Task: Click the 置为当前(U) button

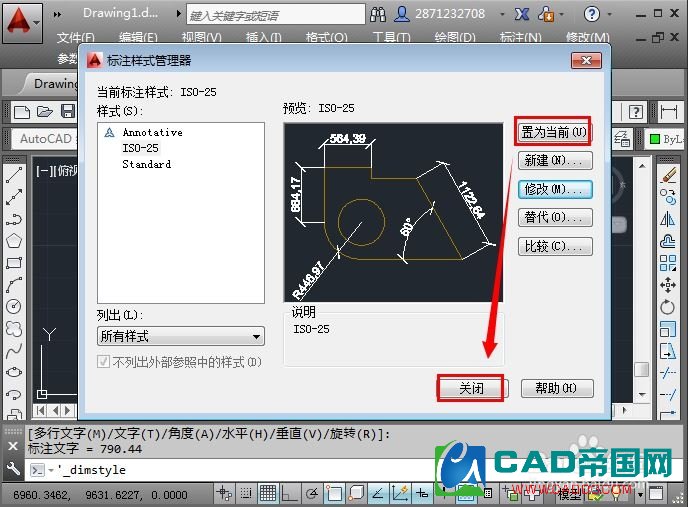Action: (x=553, y=132)
